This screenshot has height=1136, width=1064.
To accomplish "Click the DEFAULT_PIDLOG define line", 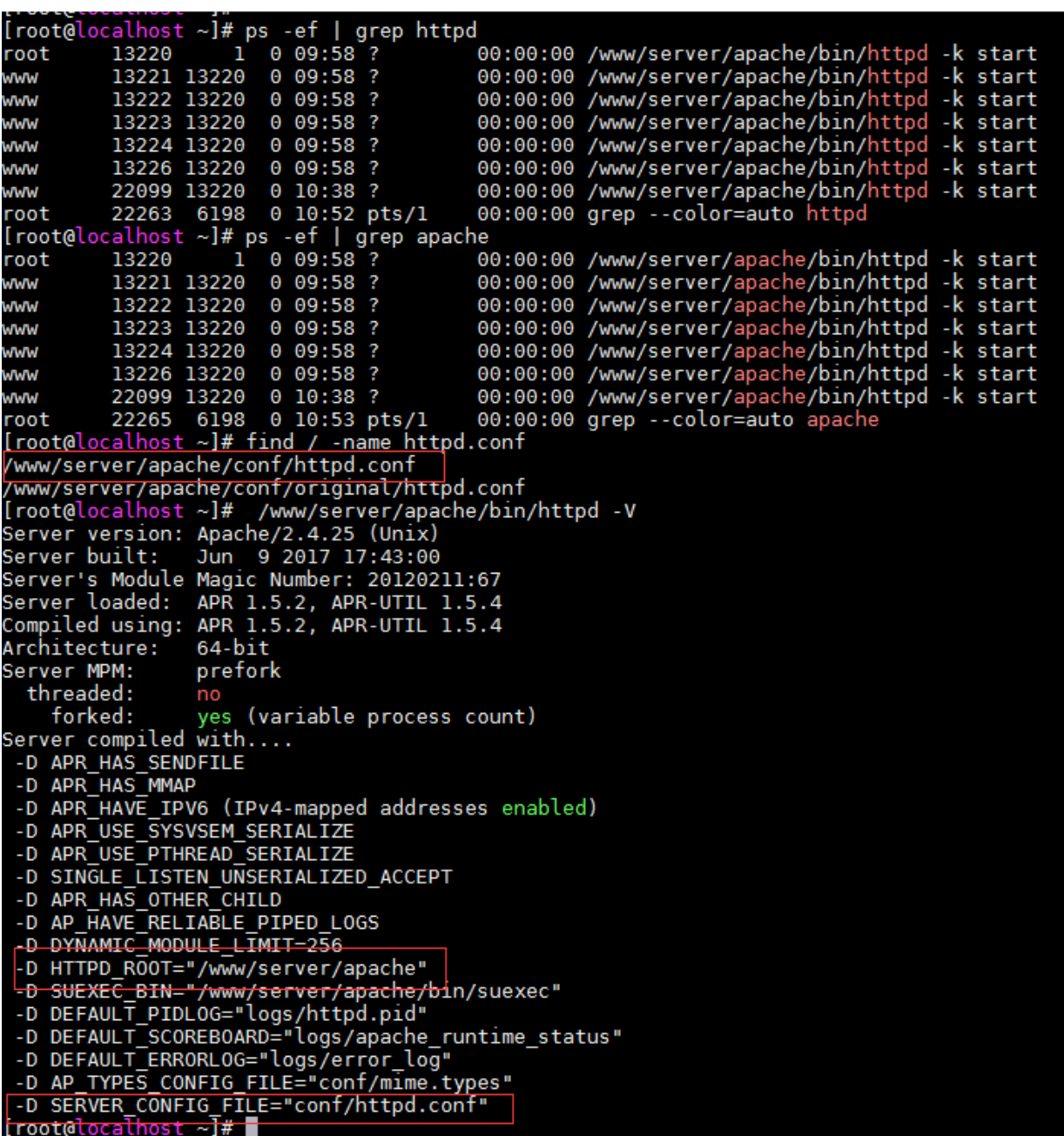I will [x=222, y=1013].
